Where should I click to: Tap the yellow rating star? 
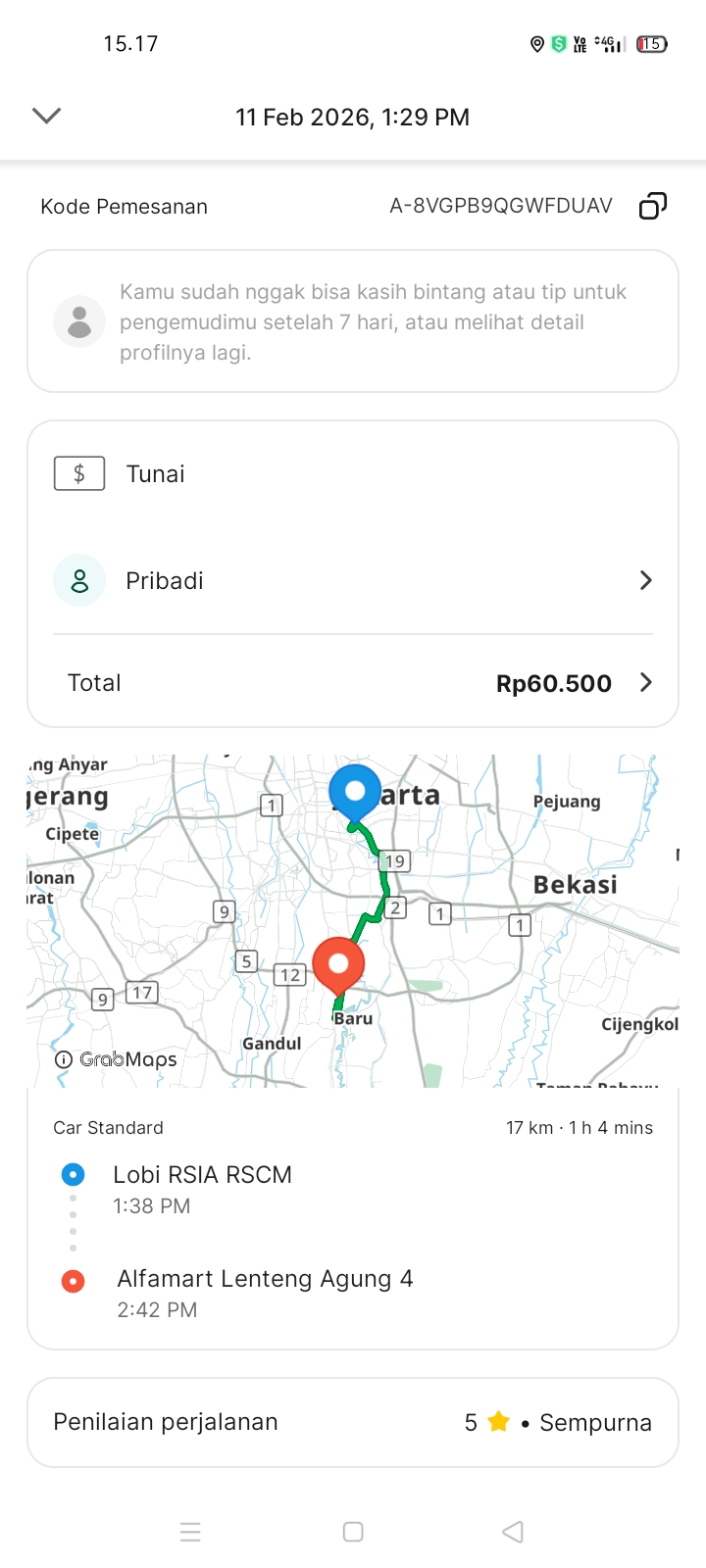498,1422
